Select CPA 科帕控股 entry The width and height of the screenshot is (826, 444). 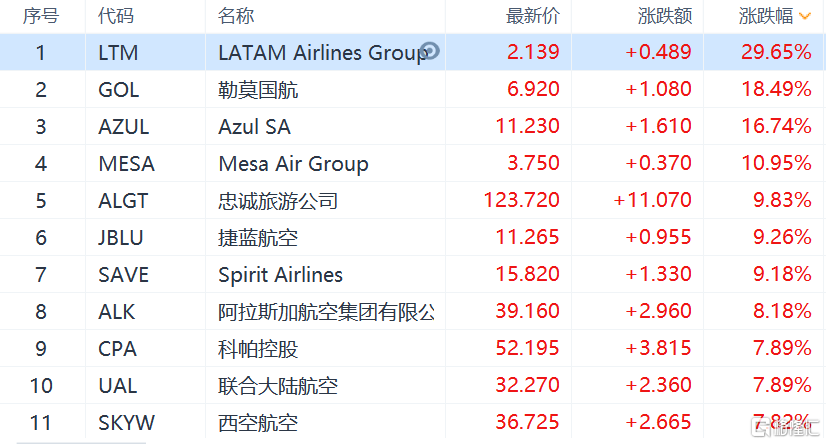pos(413,348)
